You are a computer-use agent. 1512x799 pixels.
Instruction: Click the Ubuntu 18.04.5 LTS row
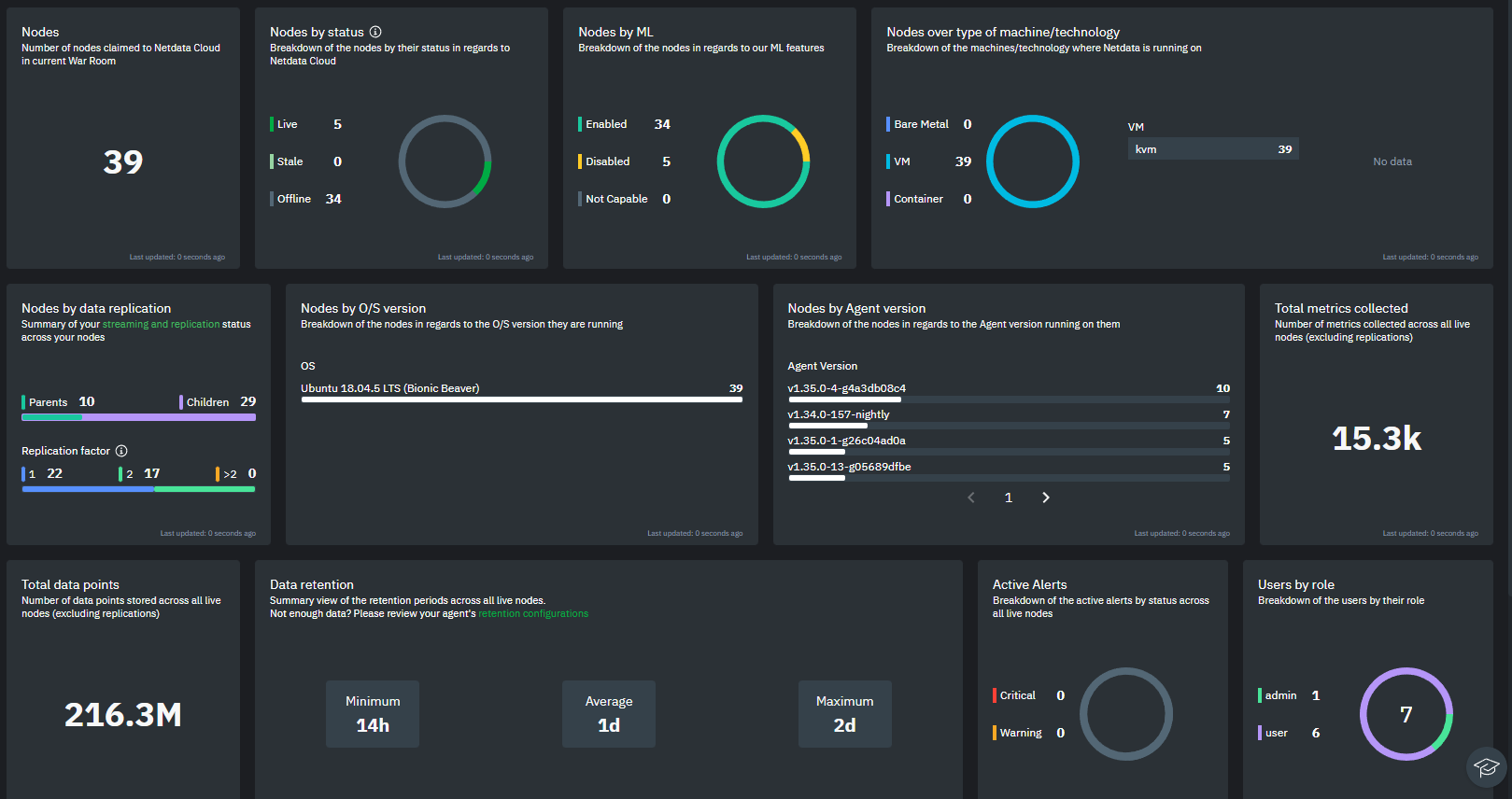pos(522,392)
